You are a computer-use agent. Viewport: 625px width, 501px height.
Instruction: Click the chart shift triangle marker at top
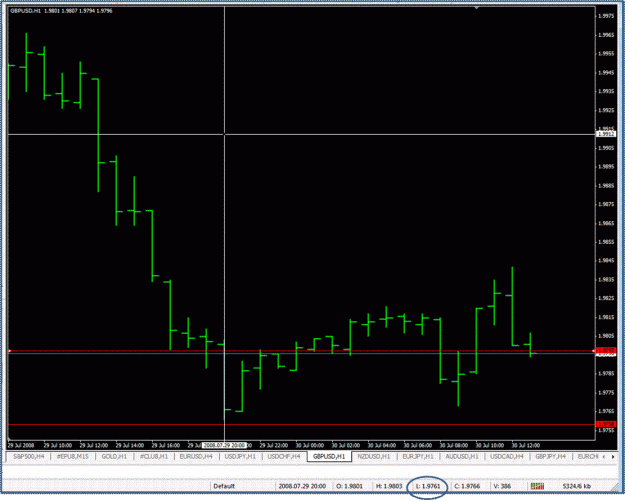476,8
